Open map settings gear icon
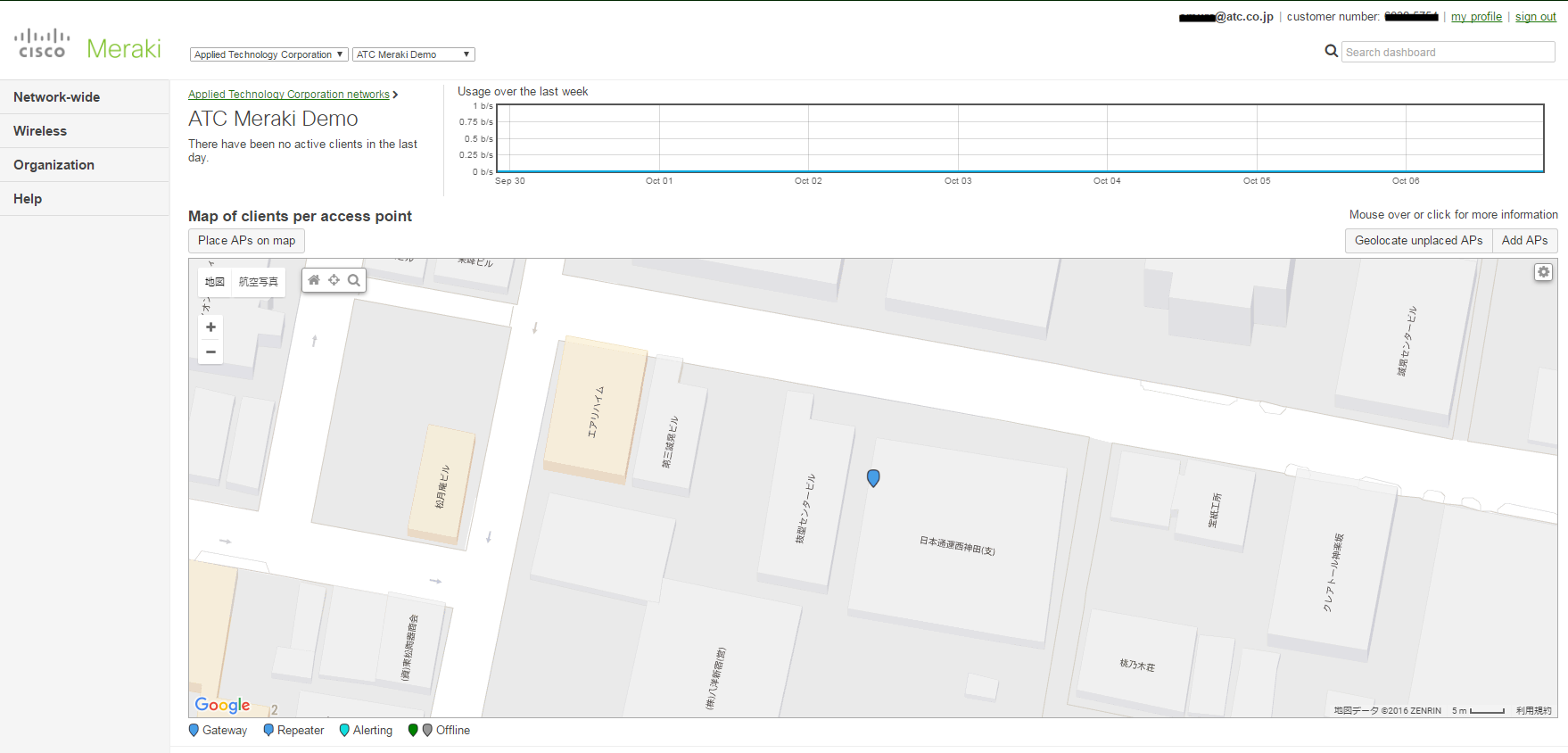 click(1543, 272)
